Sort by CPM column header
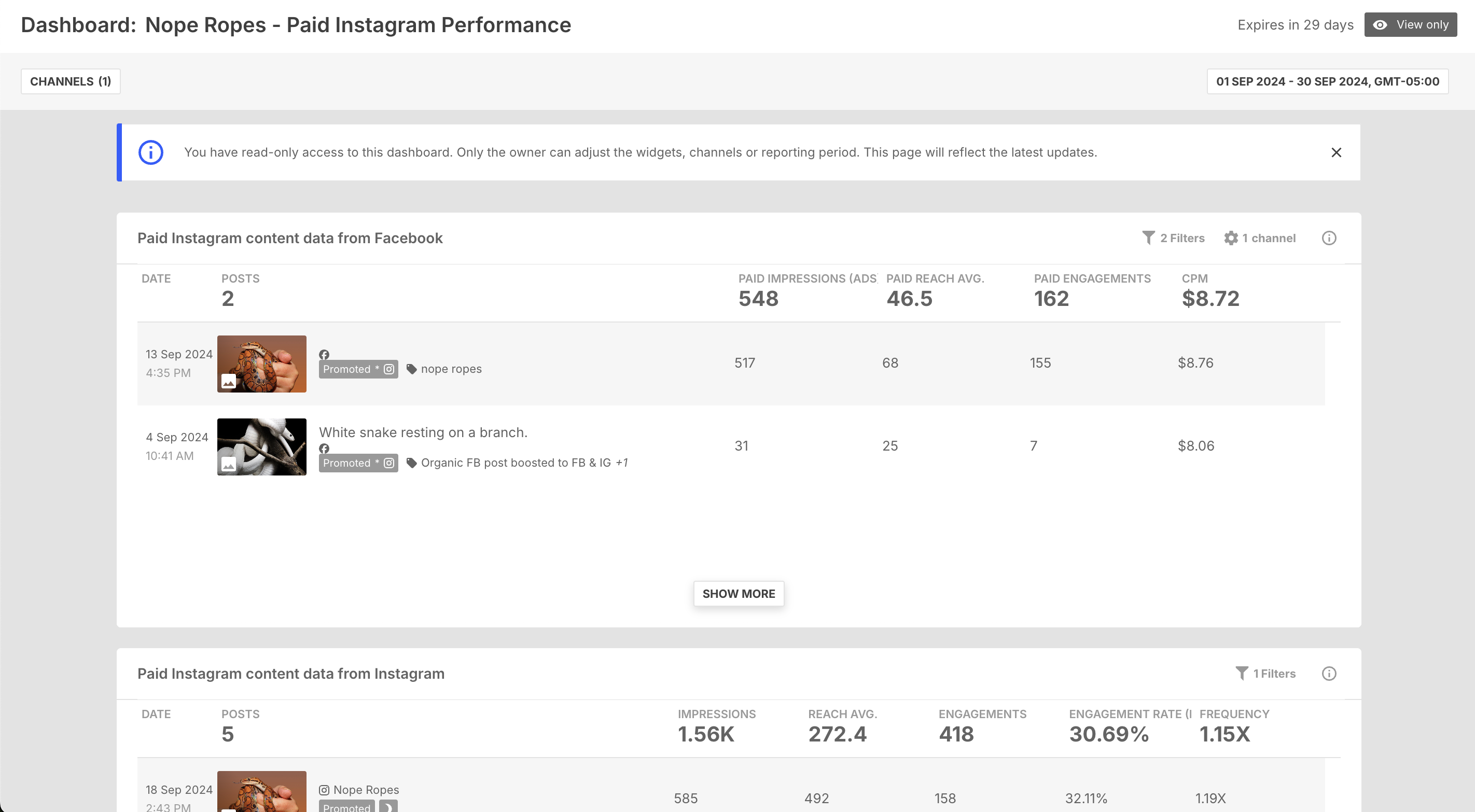This screenshot has height=812, width=1475. (x=1194, y=279)
